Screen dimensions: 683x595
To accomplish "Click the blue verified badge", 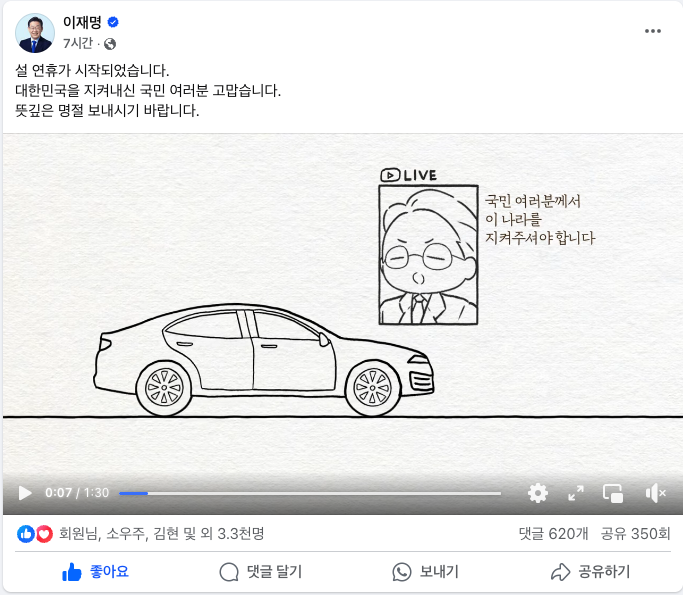I will pyautogui.click(x=113, y=22).
